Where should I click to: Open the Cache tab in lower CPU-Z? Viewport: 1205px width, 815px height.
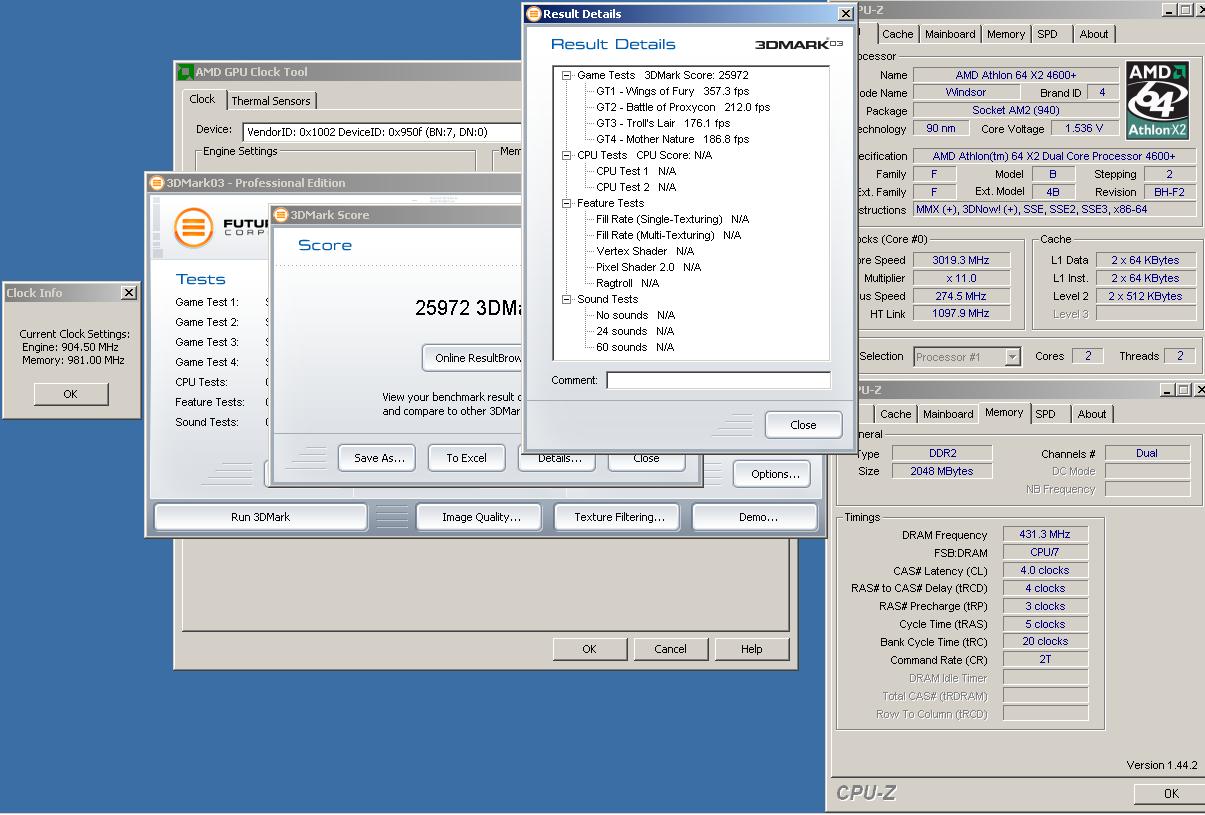tap(896, 414)
